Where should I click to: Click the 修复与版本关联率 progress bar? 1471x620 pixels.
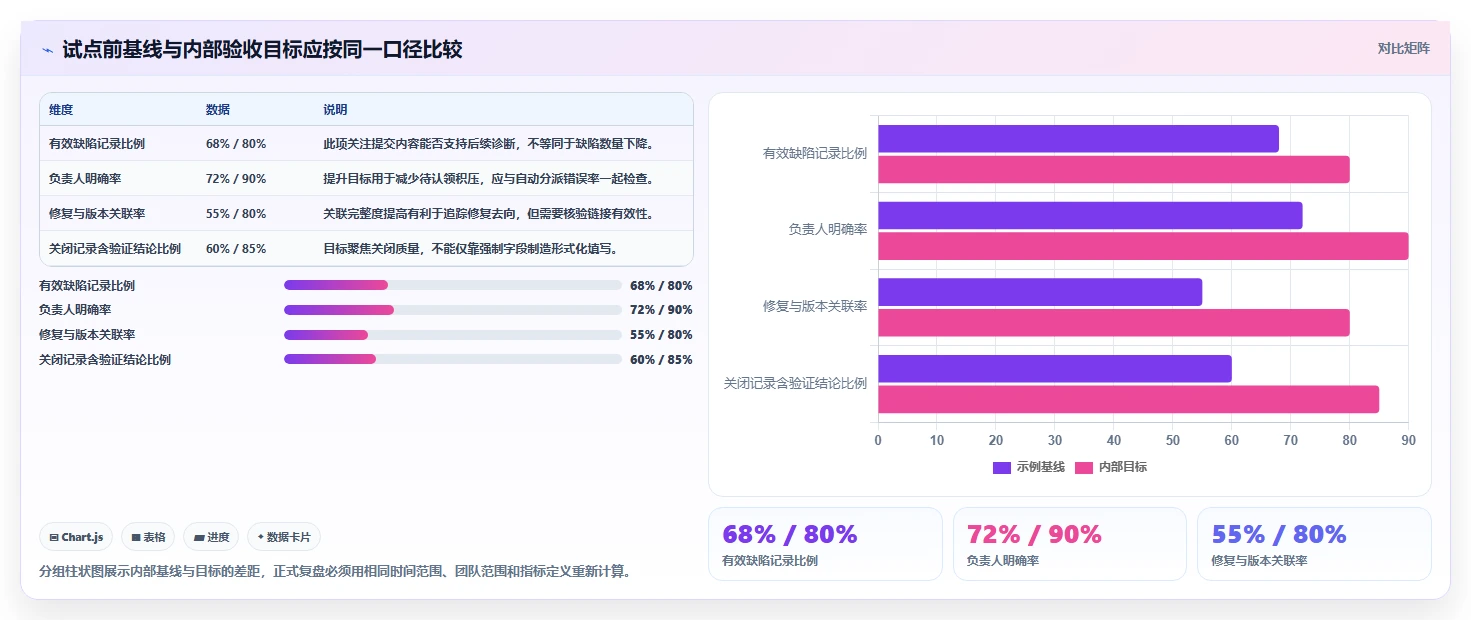point(452,335)
